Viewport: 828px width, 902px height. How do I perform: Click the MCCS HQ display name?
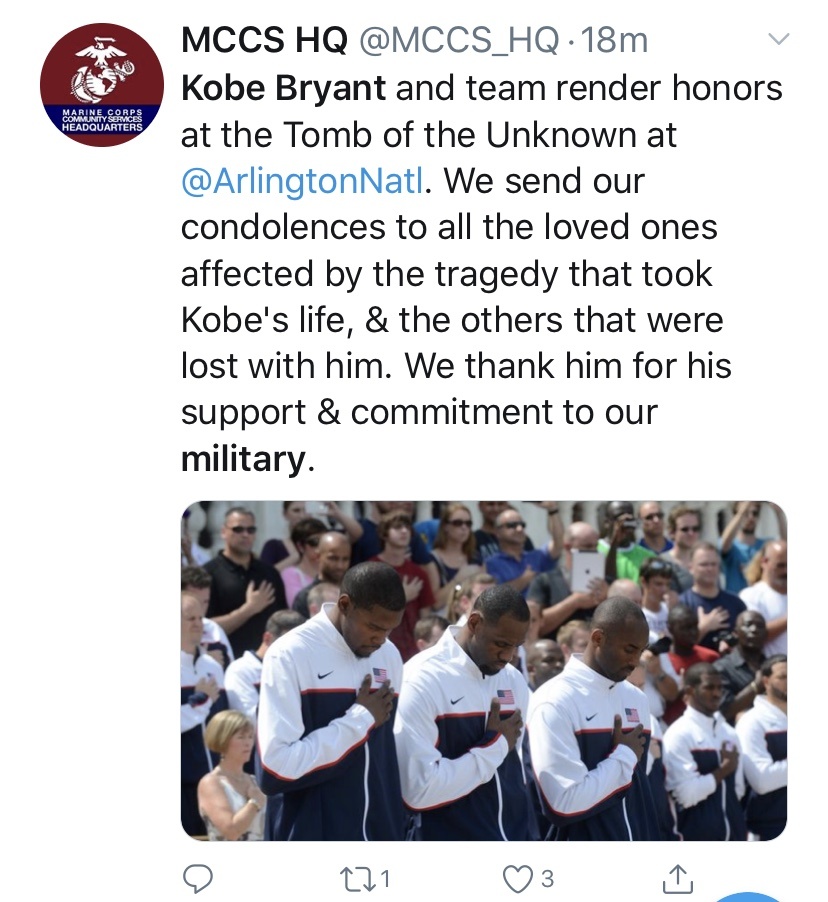pyautogui.click(x=264, y=40)
